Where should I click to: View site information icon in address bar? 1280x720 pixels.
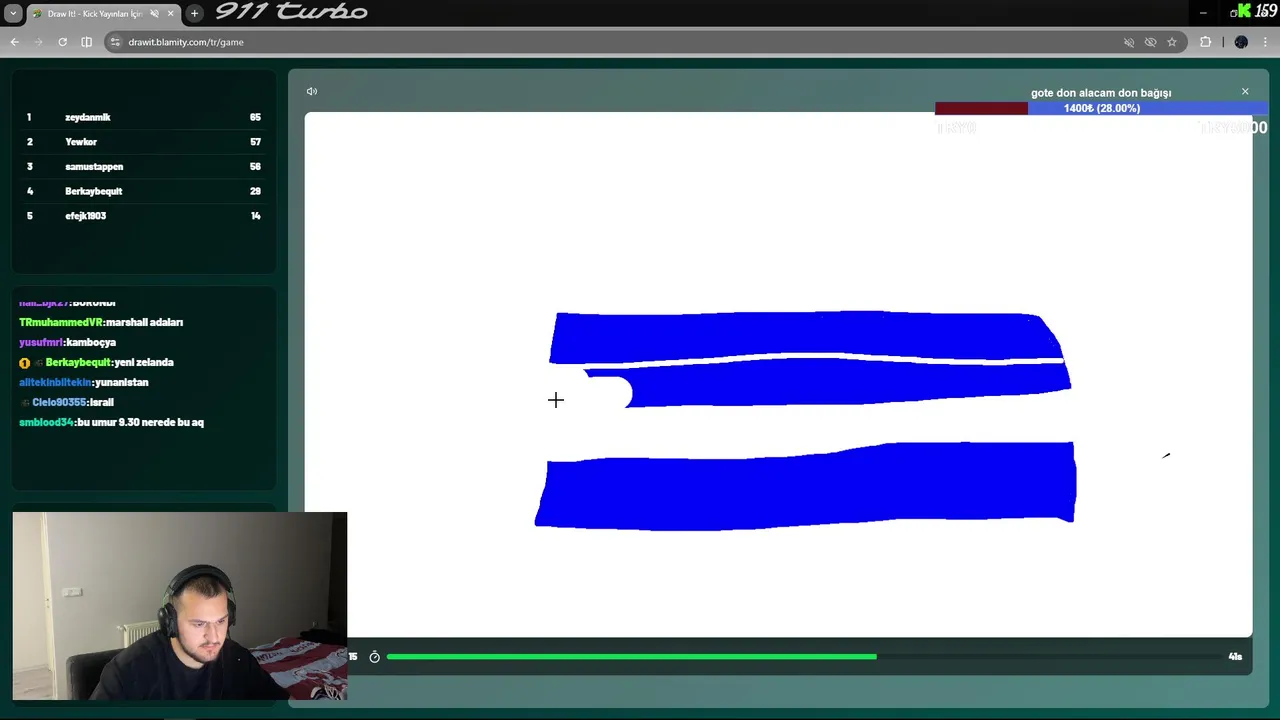coord(115,42)
